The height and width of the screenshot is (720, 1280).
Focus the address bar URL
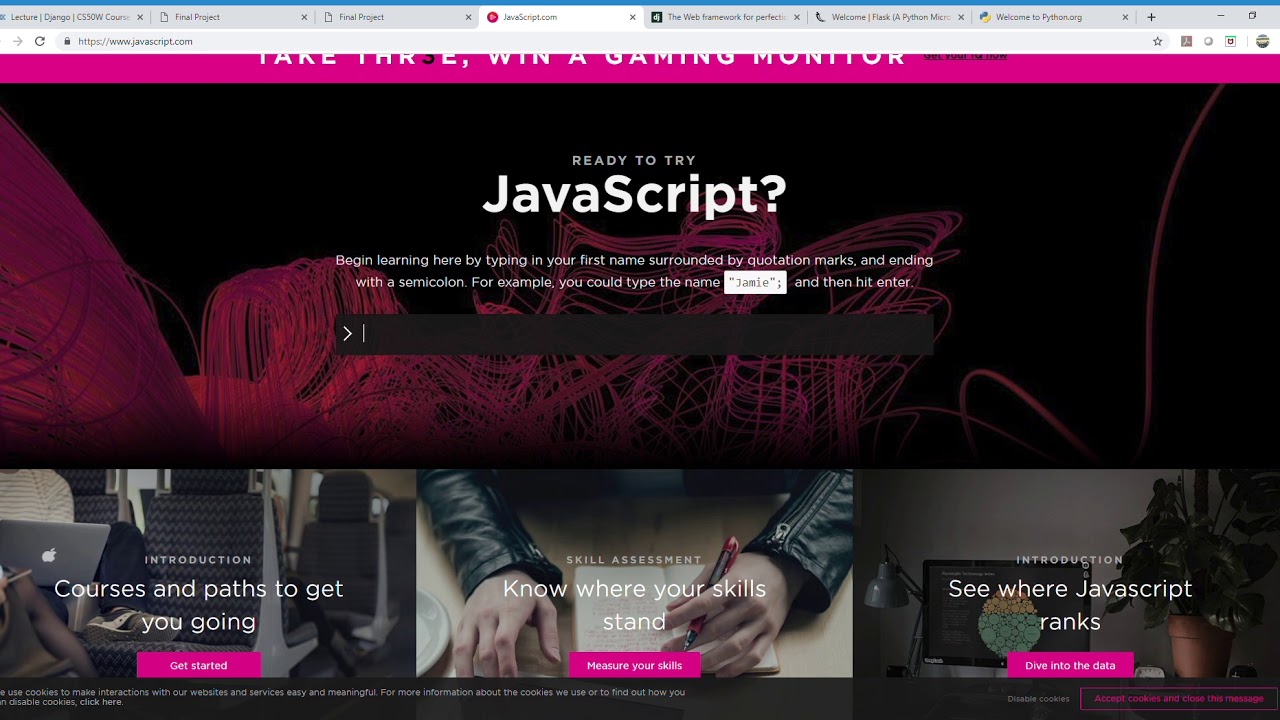[x=135, y=41]
